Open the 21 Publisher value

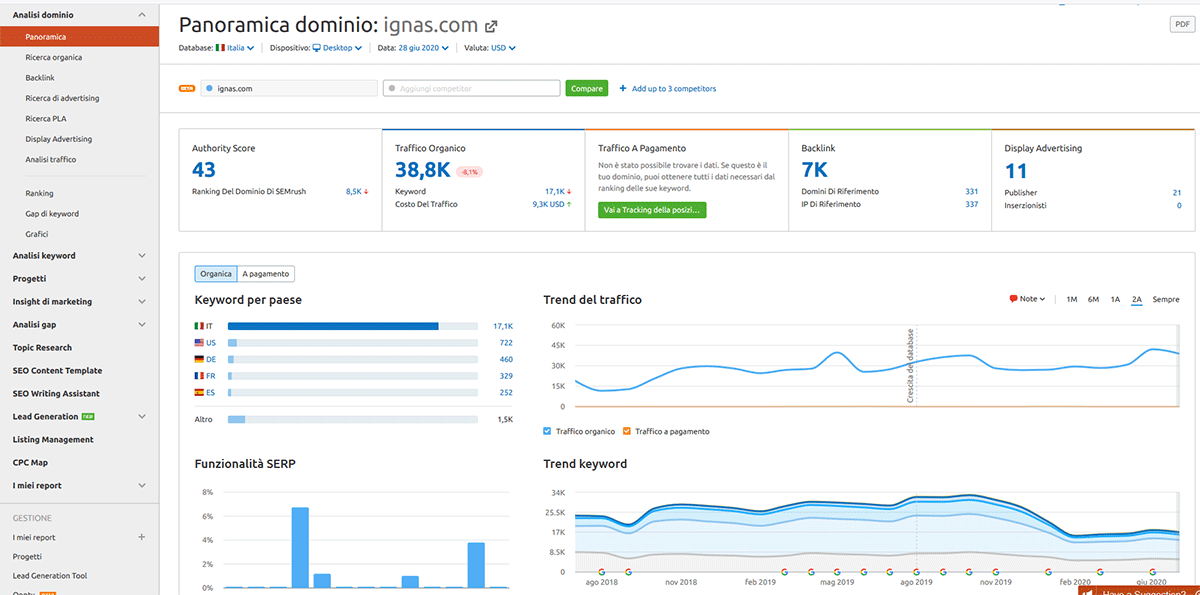[1178, 192]
